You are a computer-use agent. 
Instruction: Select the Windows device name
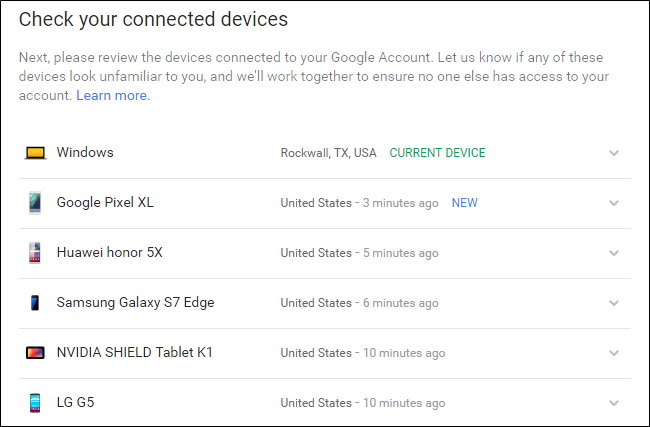coord(85,153)
